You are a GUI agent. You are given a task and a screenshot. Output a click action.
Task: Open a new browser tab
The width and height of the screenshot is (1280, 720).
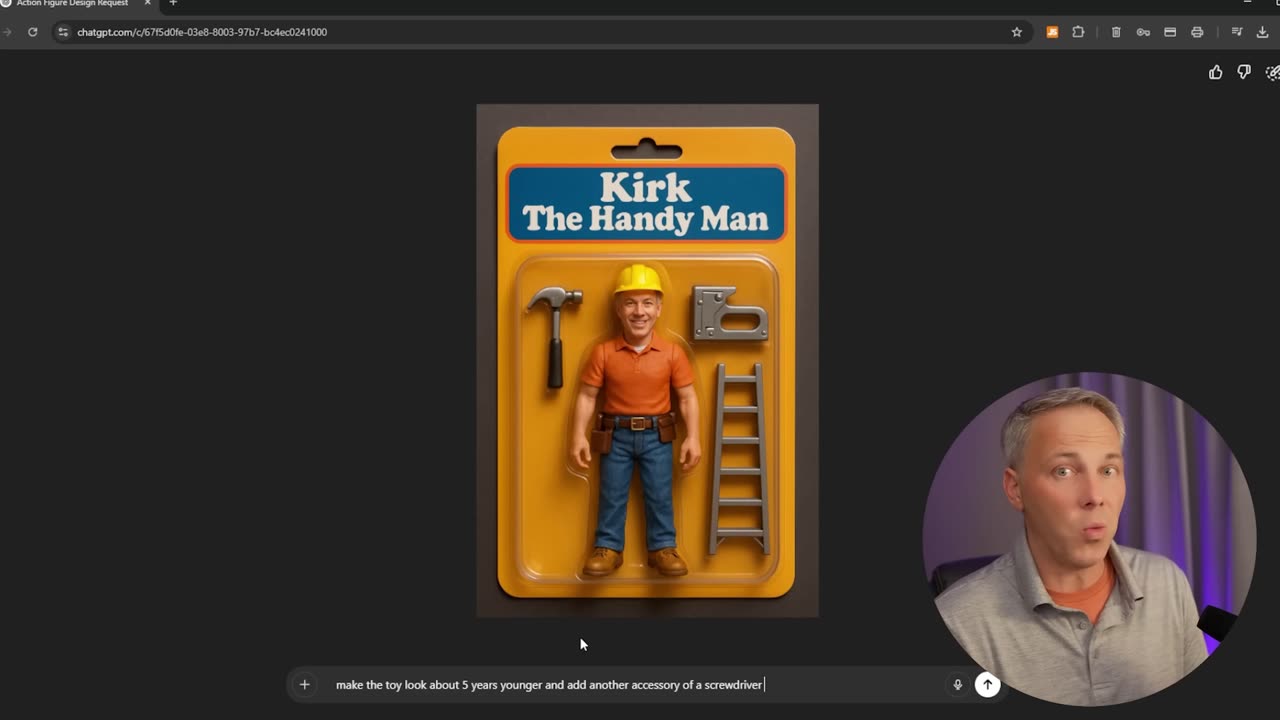[x=173, y=3]
